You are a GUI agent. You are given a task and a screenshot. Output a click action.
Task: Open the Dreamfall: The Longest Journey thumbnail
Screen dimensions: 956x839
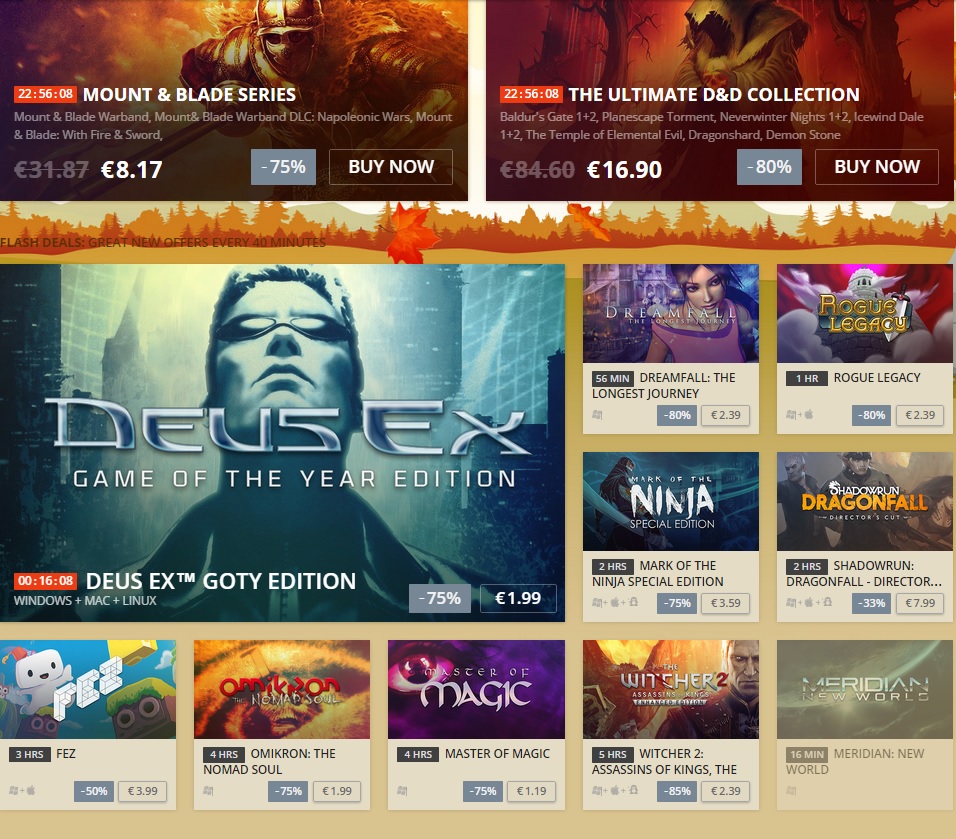click(671, 313)
